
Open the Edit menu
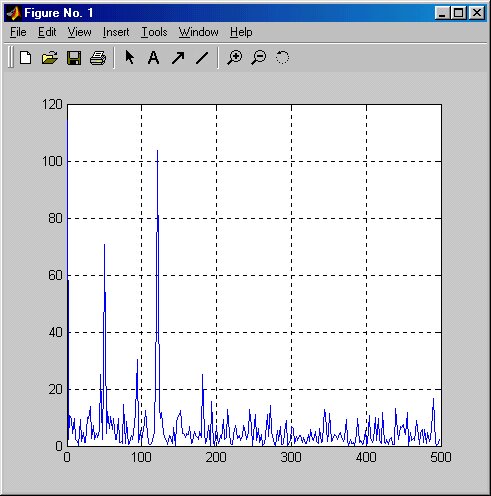pos(47,32)
